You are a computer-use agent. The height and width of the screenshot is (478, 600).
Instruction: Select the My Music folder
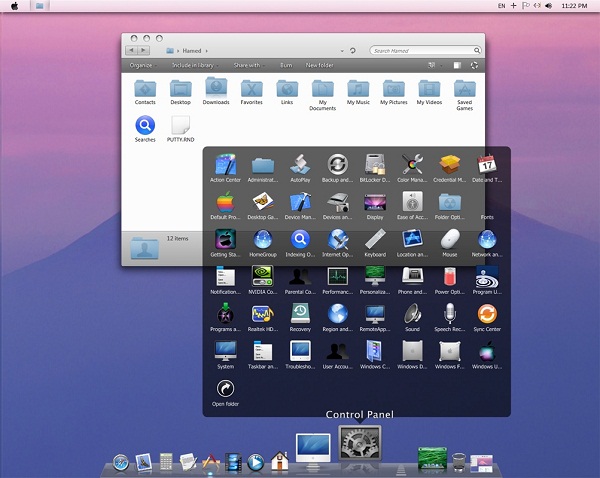click(x=358, y=92)
